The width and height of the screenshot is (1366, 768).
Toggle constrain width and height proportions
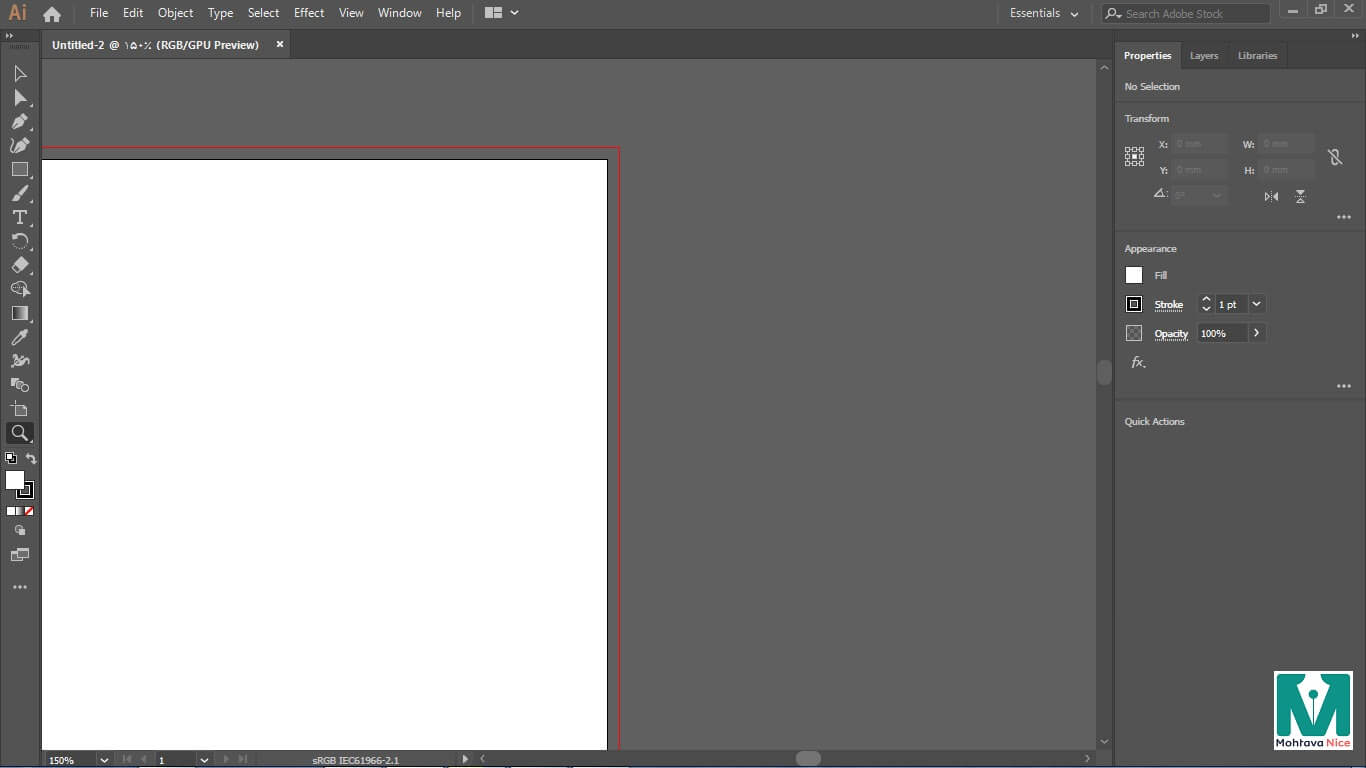[x=1334, y=157]
